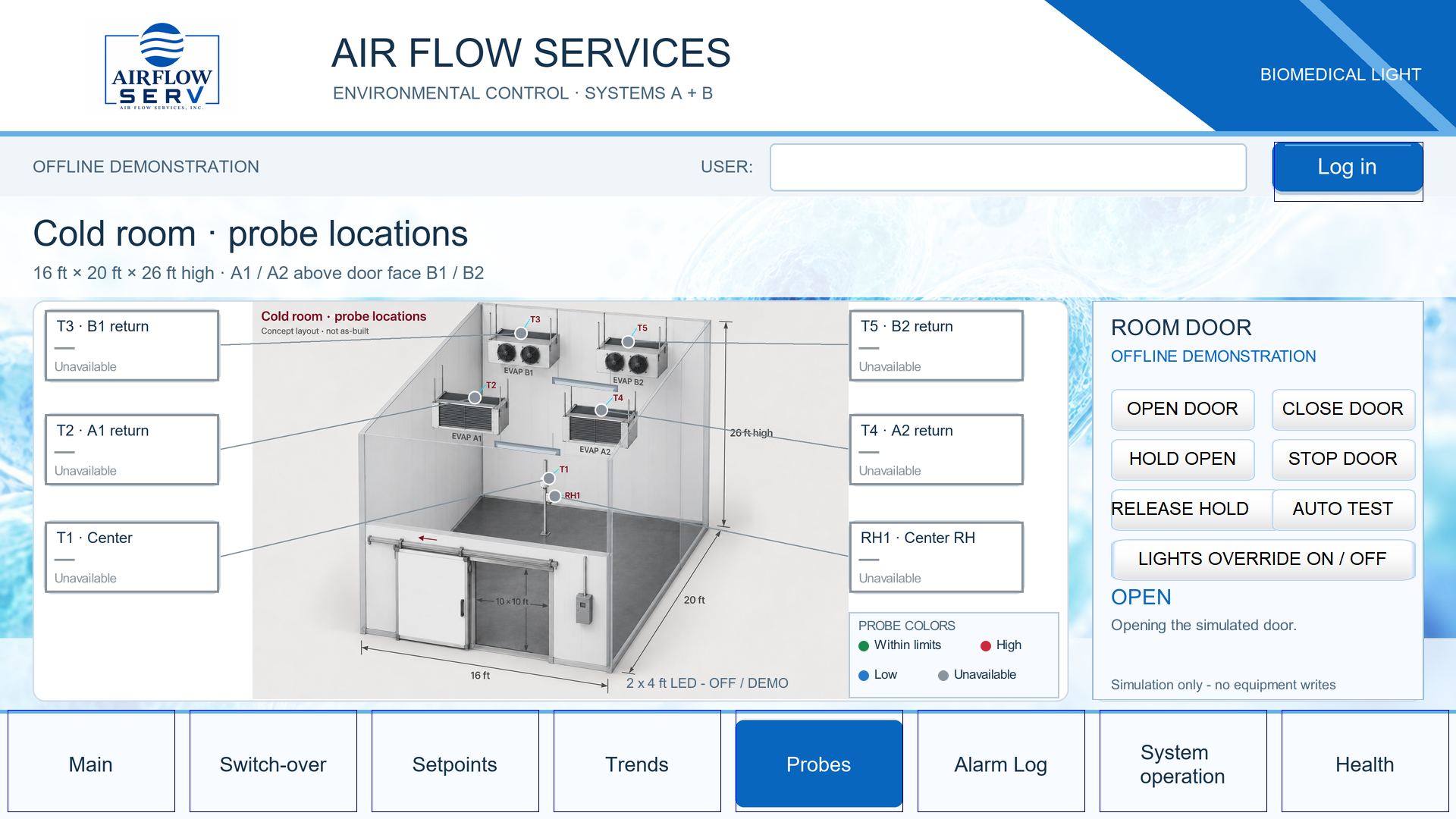Click the T4 probe marker on EVAP A2

pyautogui.click(x=601, y=410)
